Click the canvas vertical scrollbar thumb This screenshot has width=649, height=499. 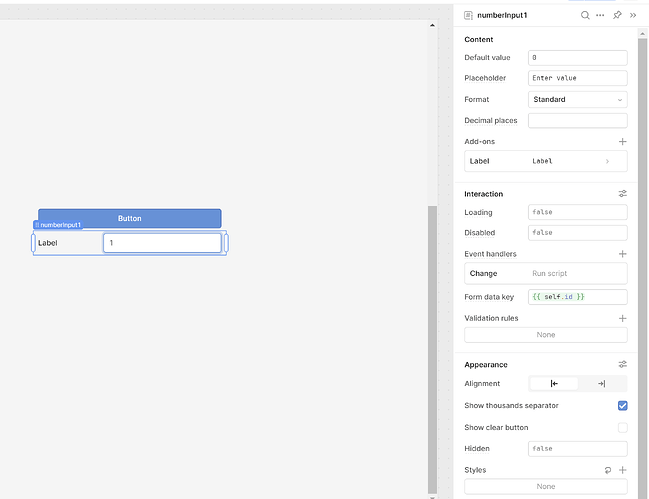[432, 350]
